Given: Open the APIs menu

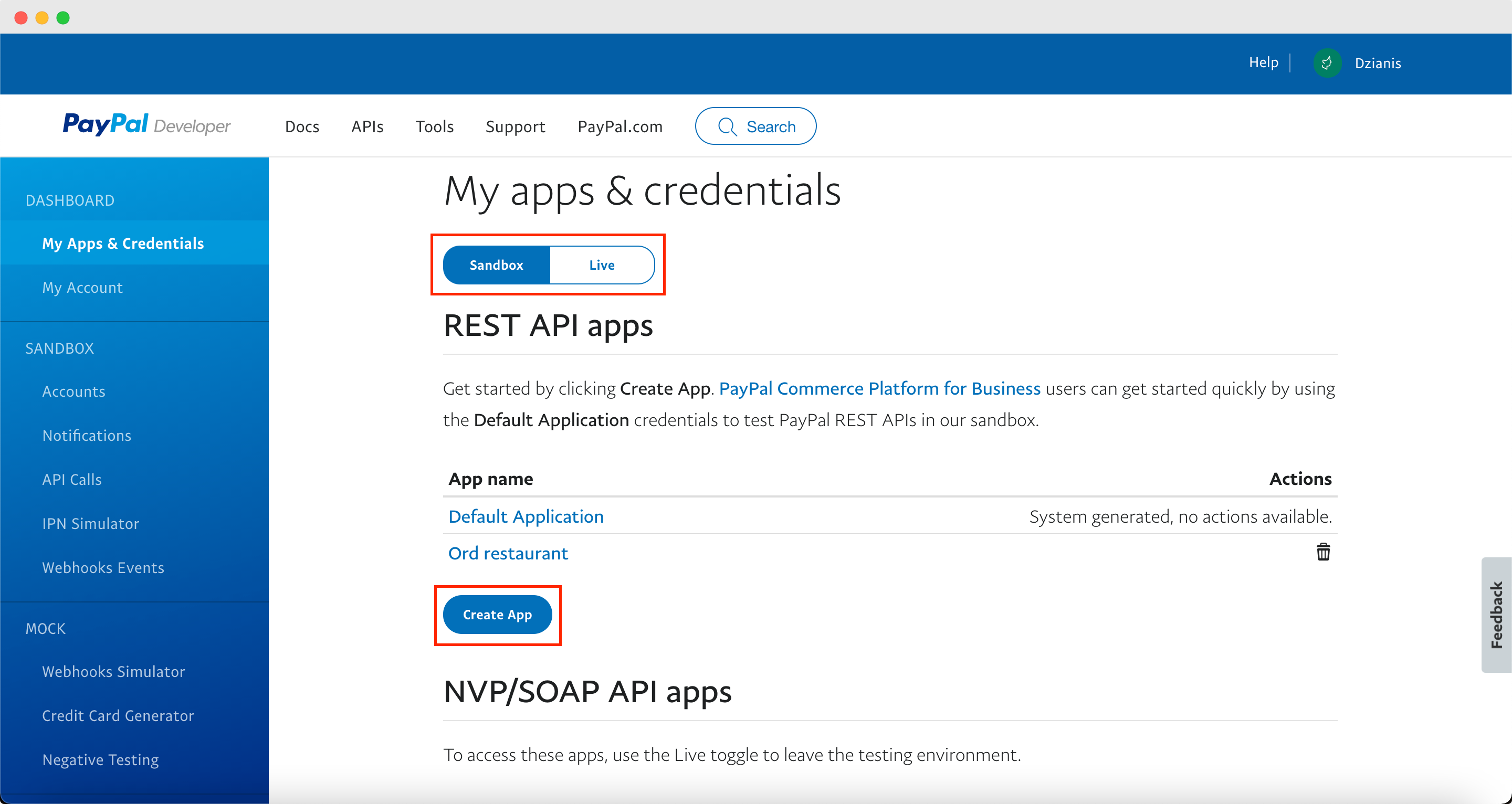Looking at the screenshot, I should [367, 126].
